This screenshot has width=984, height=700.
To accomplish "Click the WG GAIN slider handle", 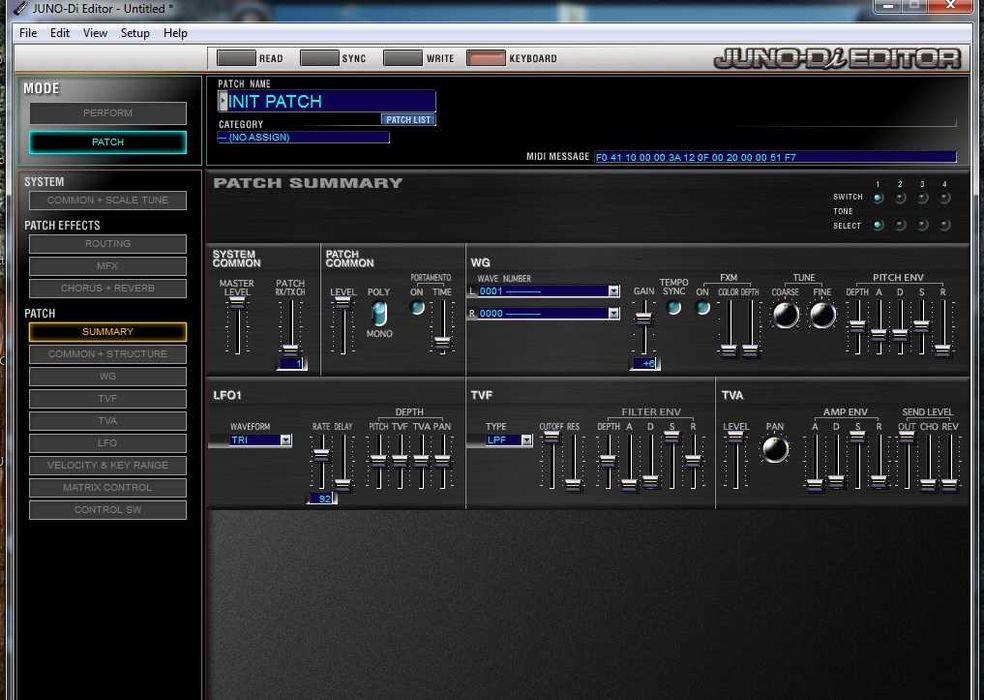I will pyautogui.click(x=643, y=318).
